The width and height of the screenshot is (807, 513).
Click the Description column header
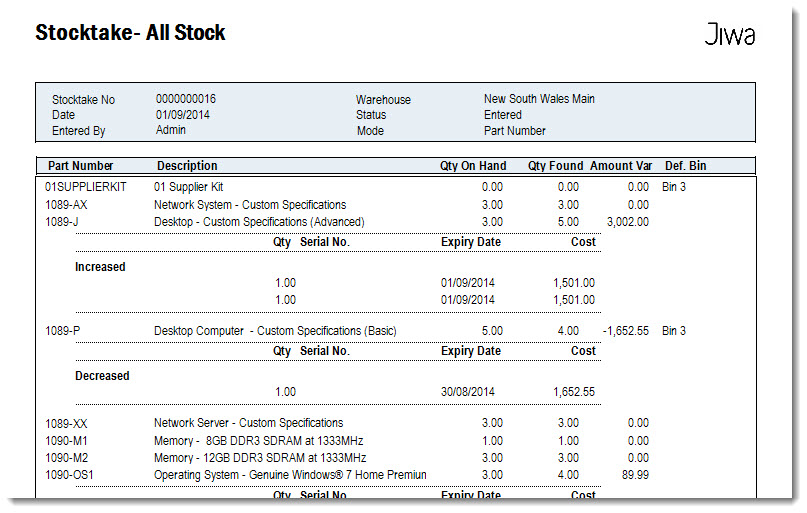click(187, 166)
